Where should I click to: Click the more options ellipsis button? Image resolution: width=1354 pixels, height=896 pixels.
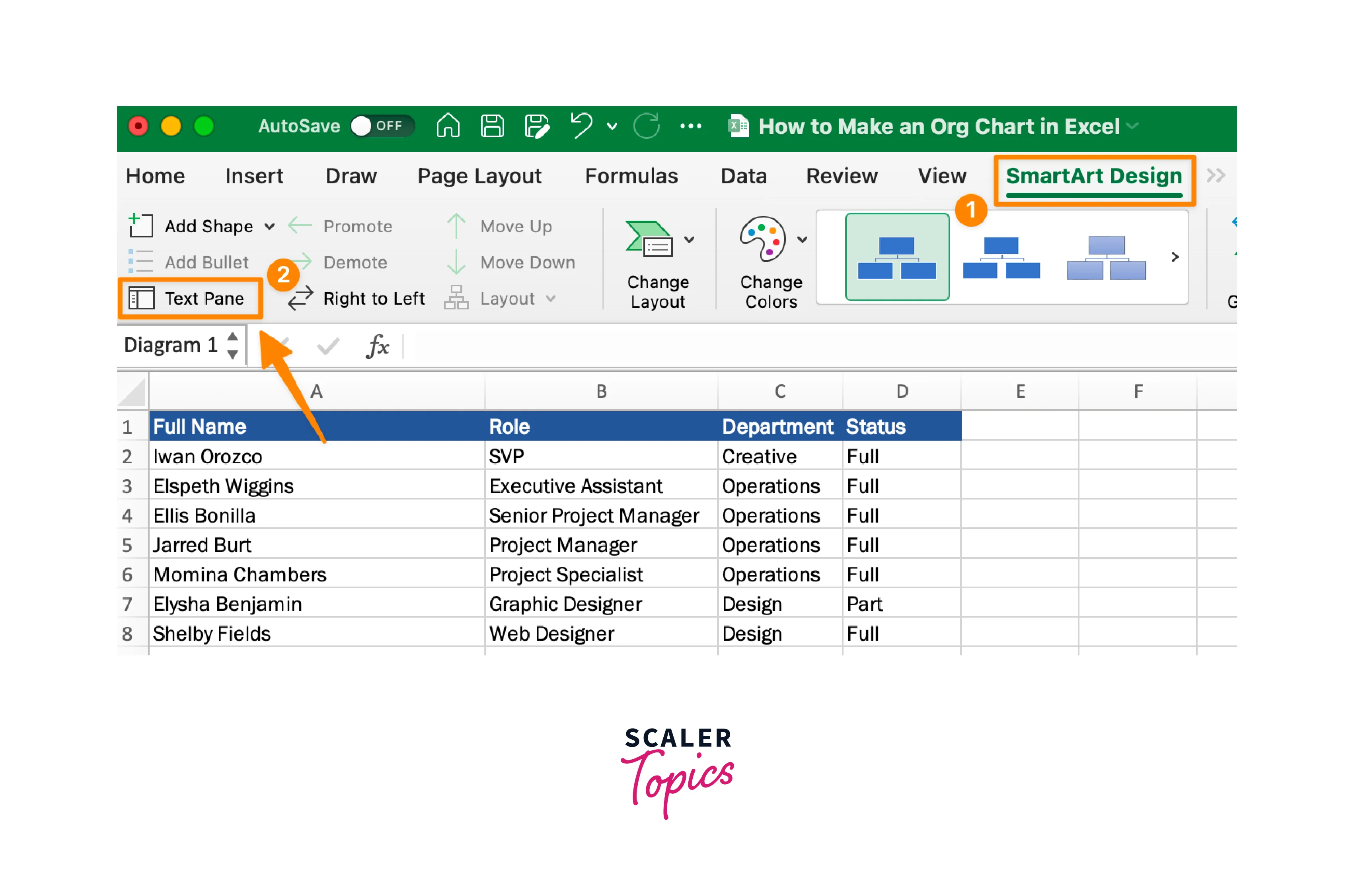pos(690,126)
